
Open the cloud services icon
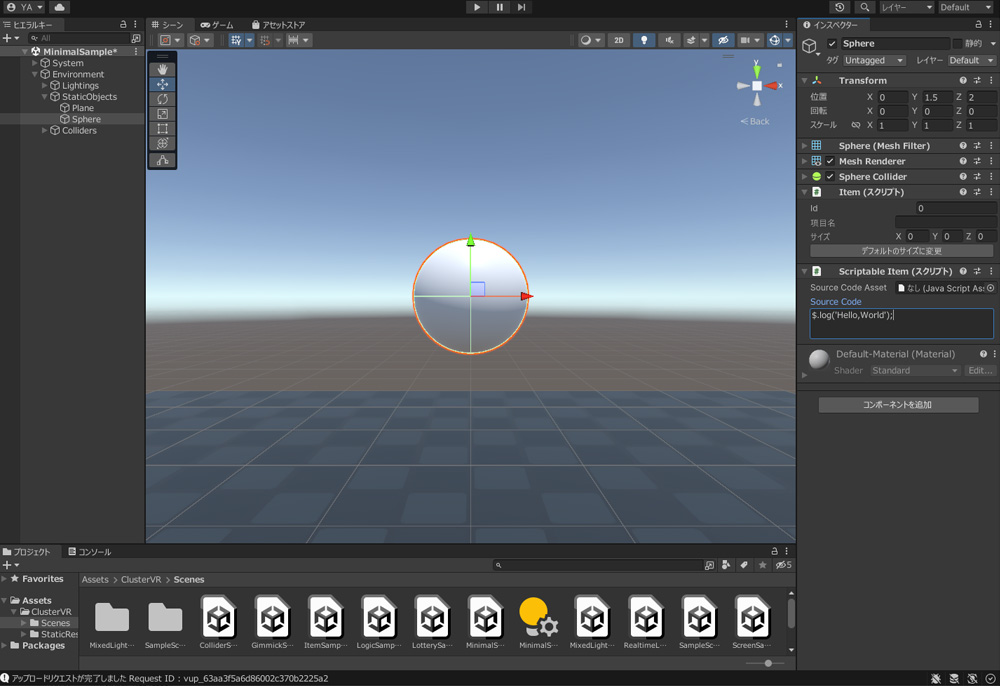coord(59,7)
